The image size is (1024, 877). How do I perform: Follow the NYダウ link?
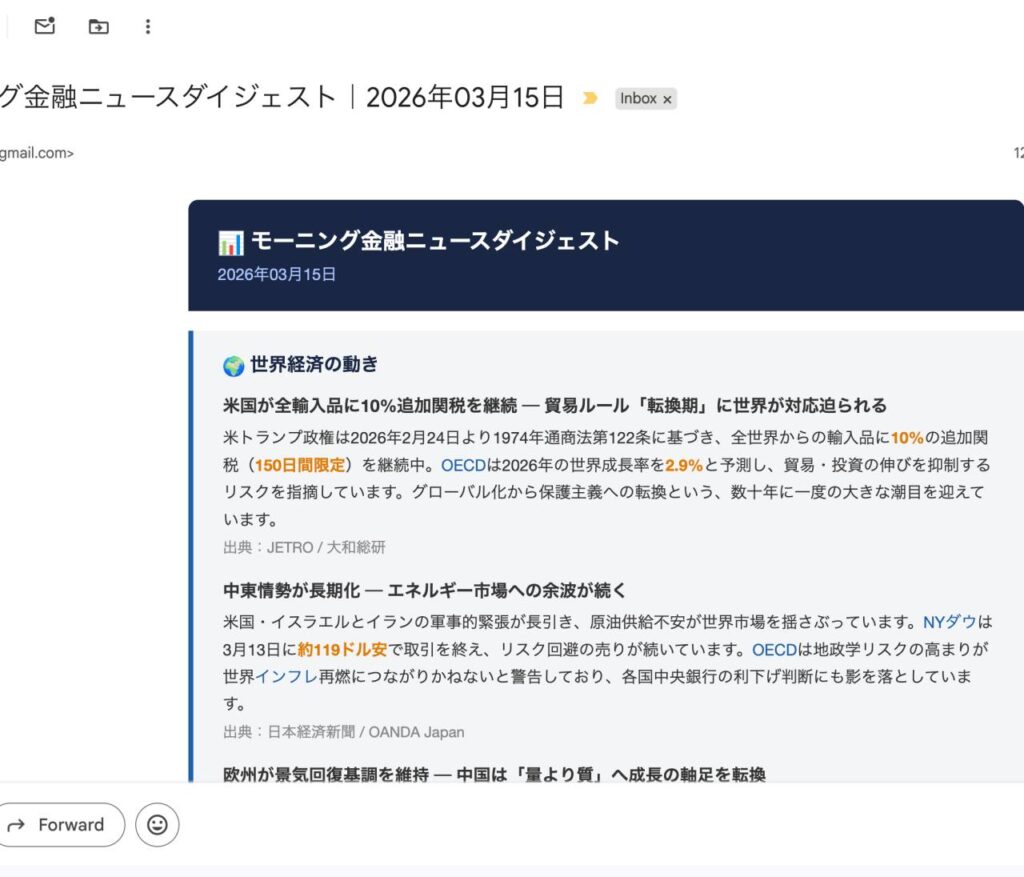(x=950, y=622)
